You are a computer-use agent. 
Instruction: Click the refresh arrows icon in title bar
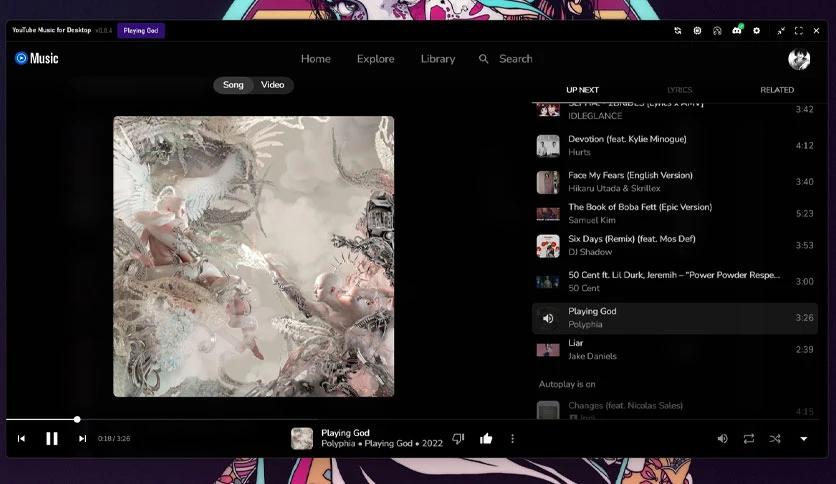click(678, 31)
